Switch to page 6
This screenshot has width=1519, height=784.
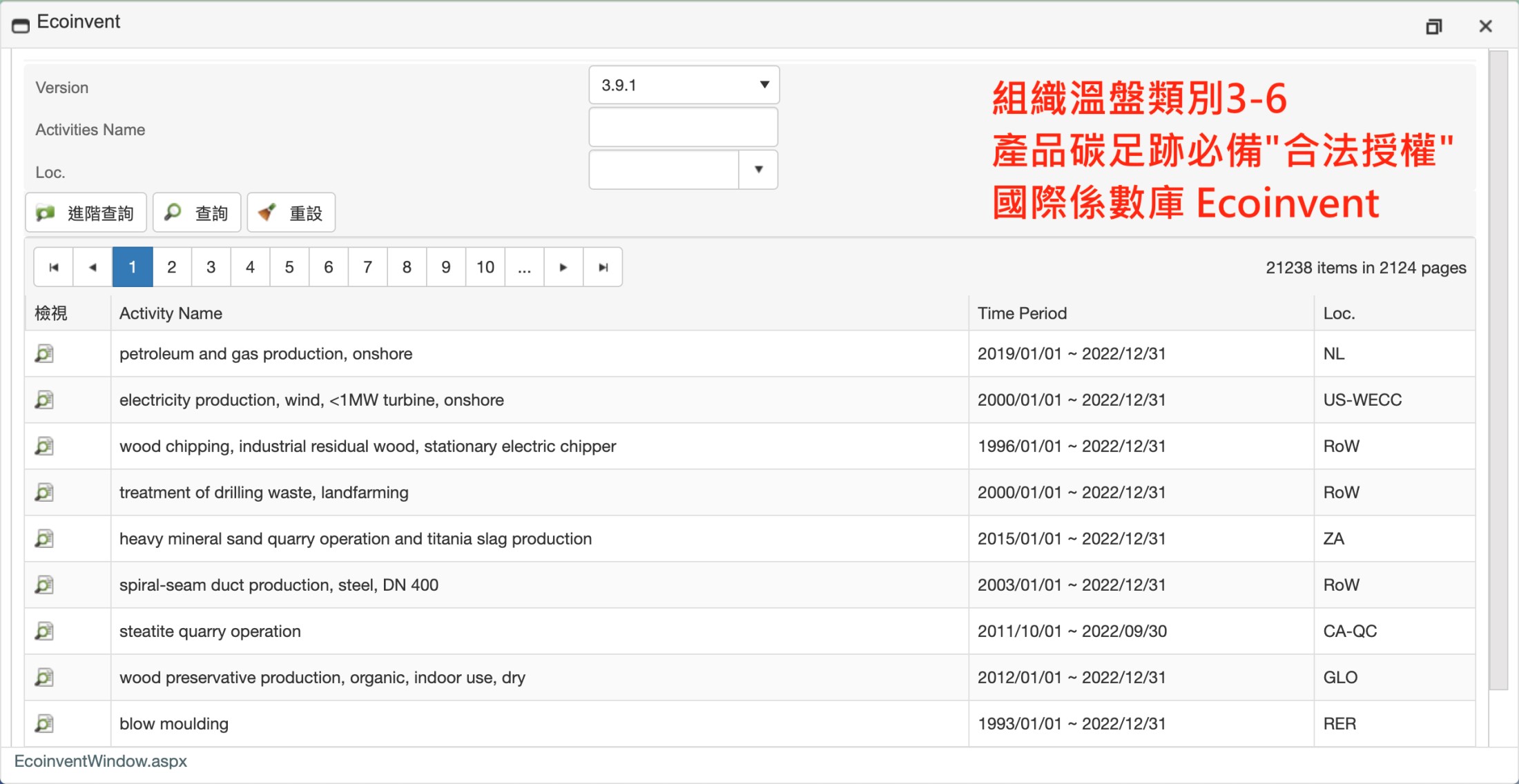click(329, 267)
